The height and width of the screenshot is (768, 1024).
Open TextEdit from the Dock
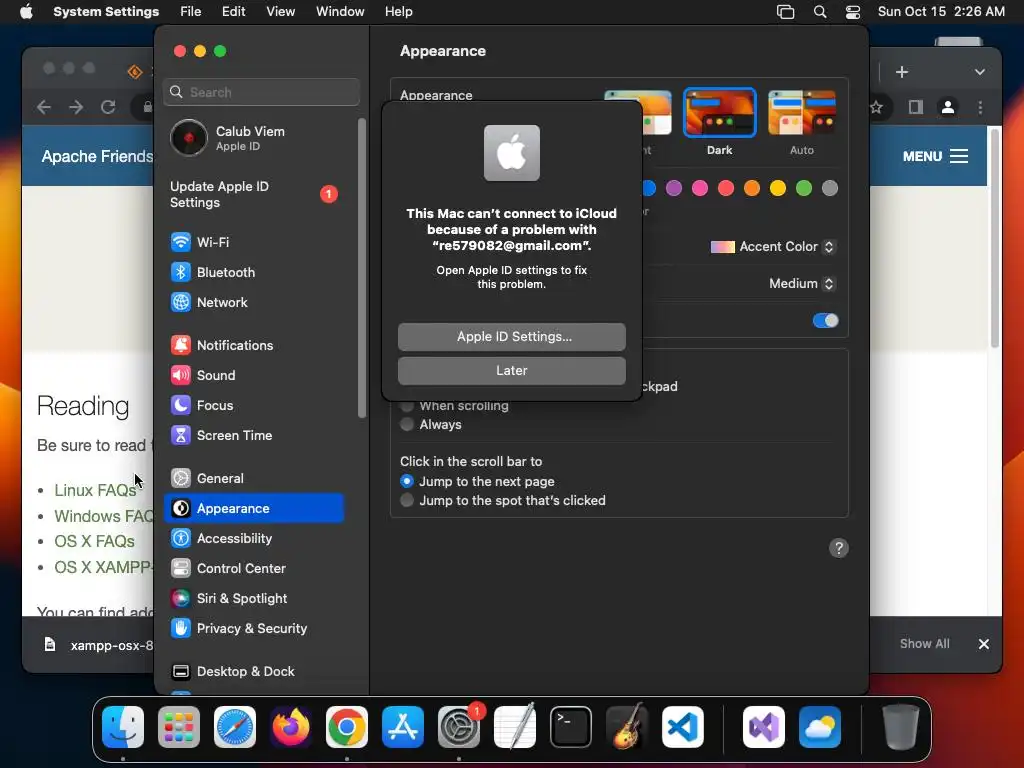tap(515, 727)
